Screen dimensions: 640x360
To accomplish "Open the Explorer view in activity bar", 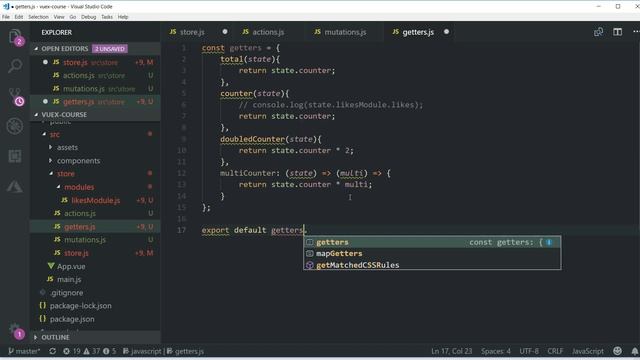I will pos(15,37).
